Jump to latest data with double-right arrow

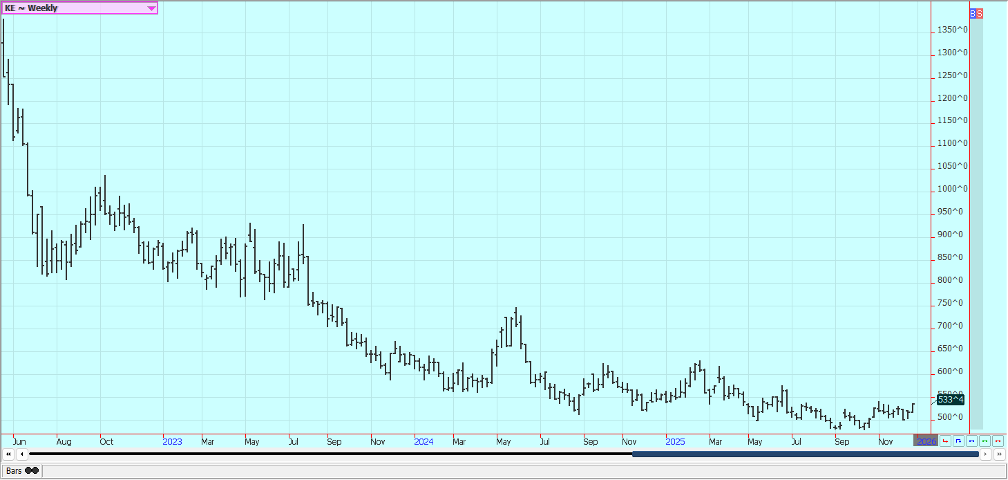point(998,455)
